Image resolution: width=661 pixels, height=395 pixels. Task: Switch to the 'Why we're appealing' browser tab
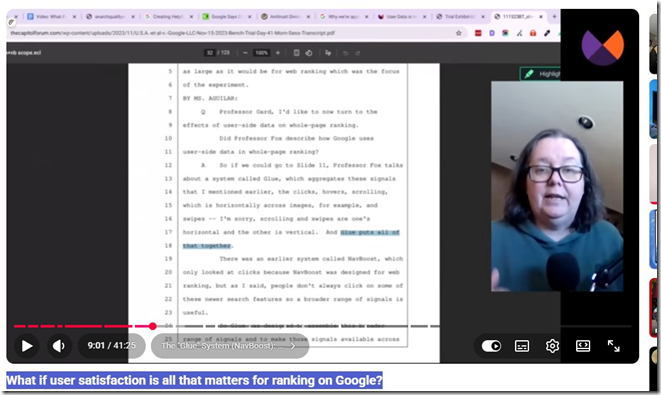pos(343,16)
